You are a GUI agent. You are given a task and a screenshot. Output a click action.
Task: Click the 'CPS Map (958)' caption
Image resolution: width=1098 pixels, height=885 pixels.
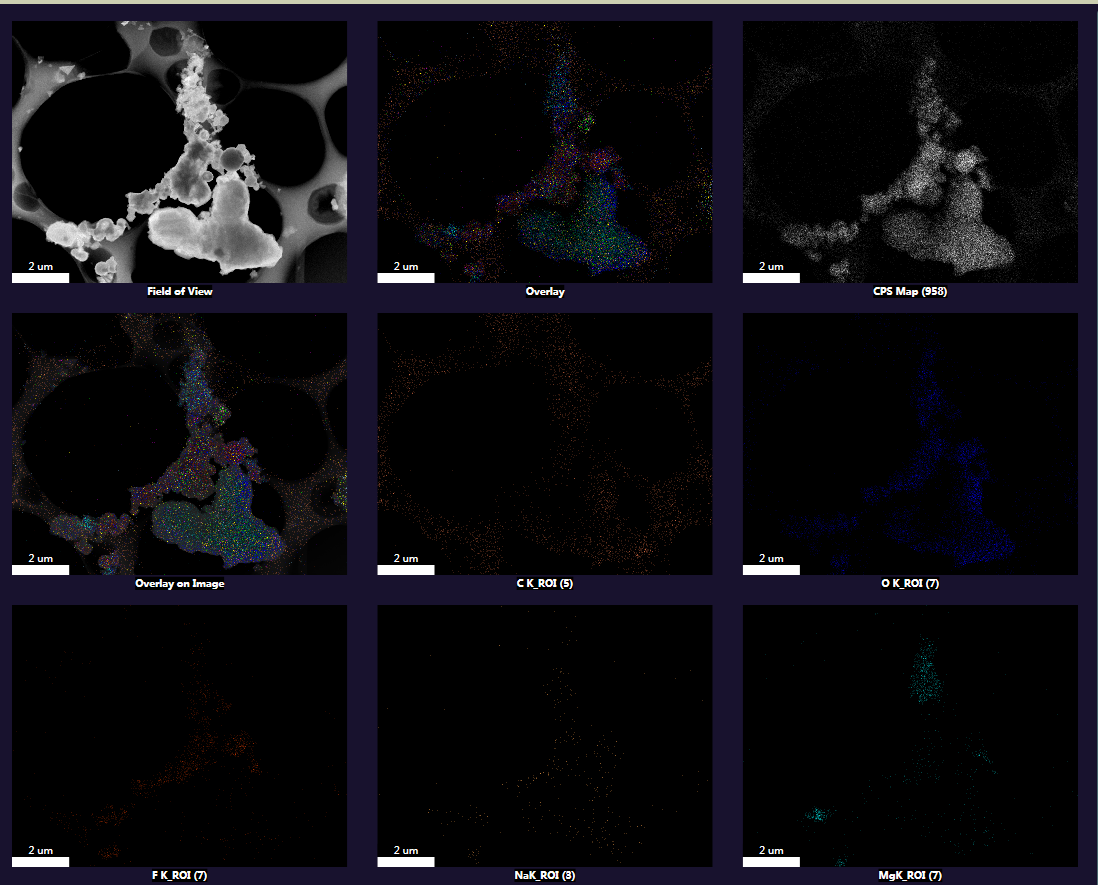tap(910, 291)
